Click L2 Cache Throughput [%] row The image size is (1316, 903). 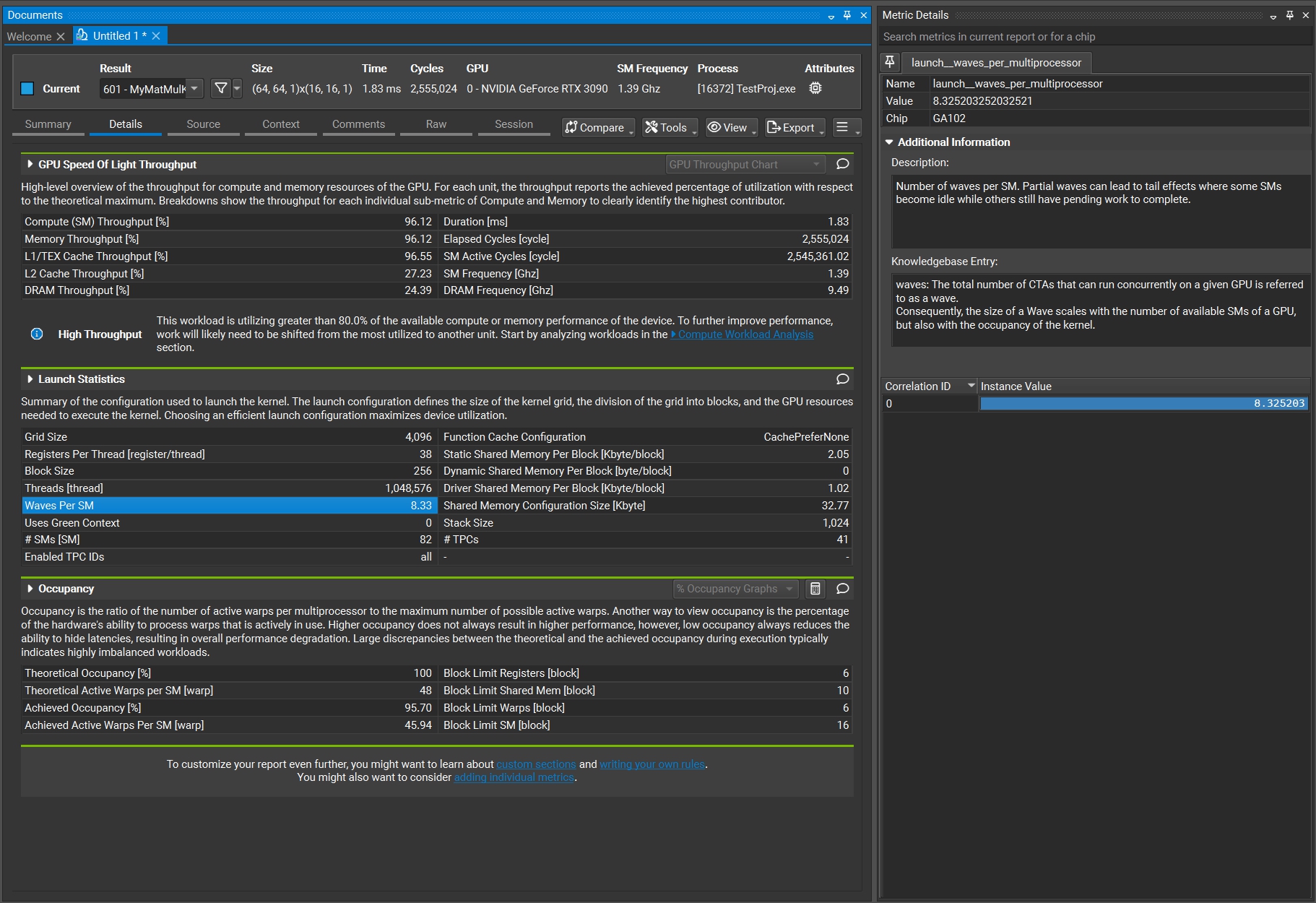point(229,274)
